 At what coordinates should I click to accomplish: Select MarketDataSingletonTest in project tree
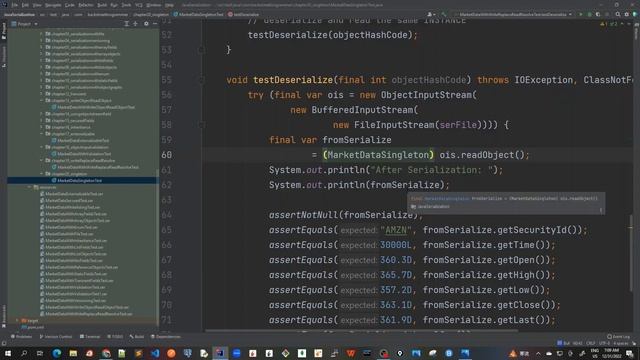tap(79, 180)
